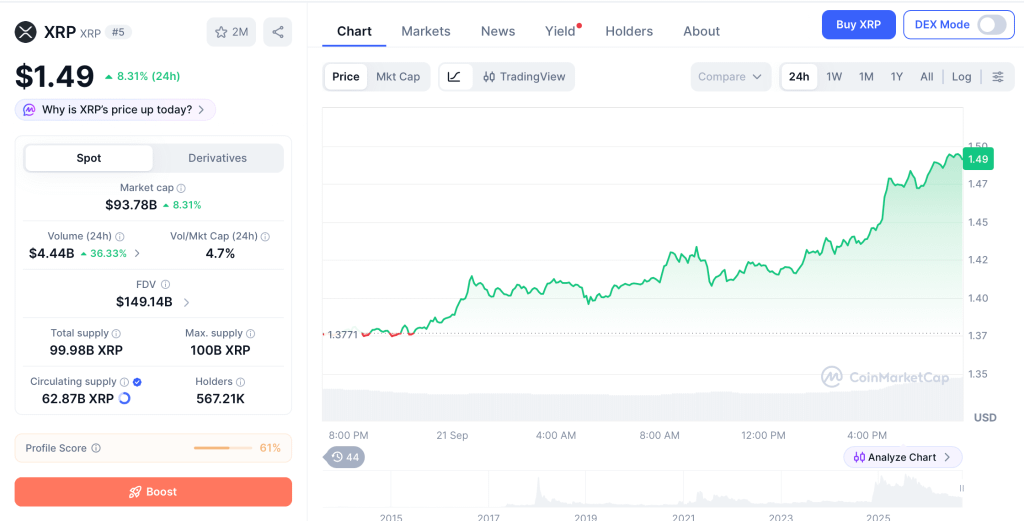The image size is (1024, 521).
Task: Select the 1W time range
Action: click(x=834, y=76)
